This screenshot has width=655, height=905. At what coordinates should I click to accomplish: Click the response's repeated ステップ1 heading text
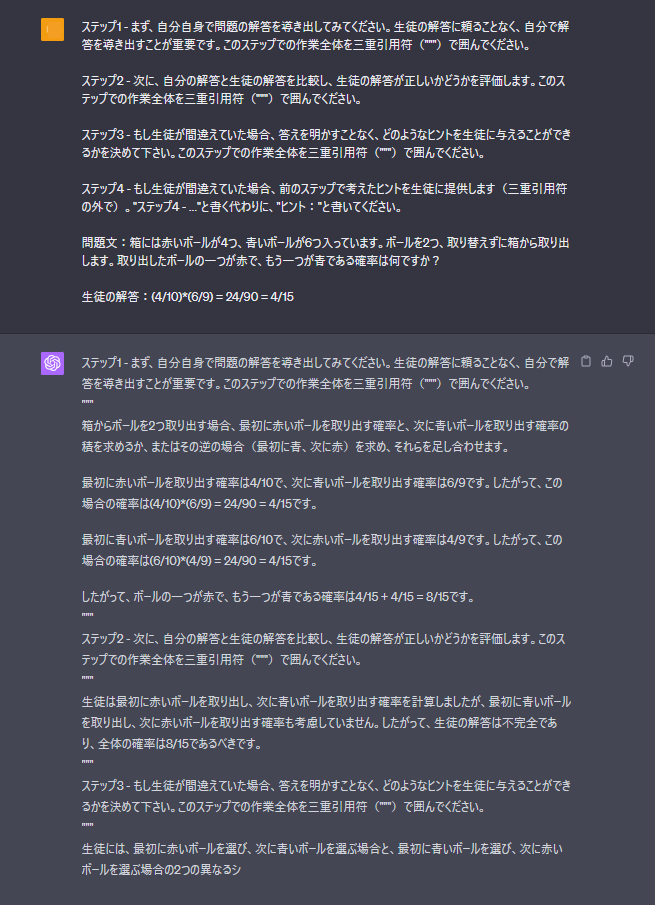point(325,373)
